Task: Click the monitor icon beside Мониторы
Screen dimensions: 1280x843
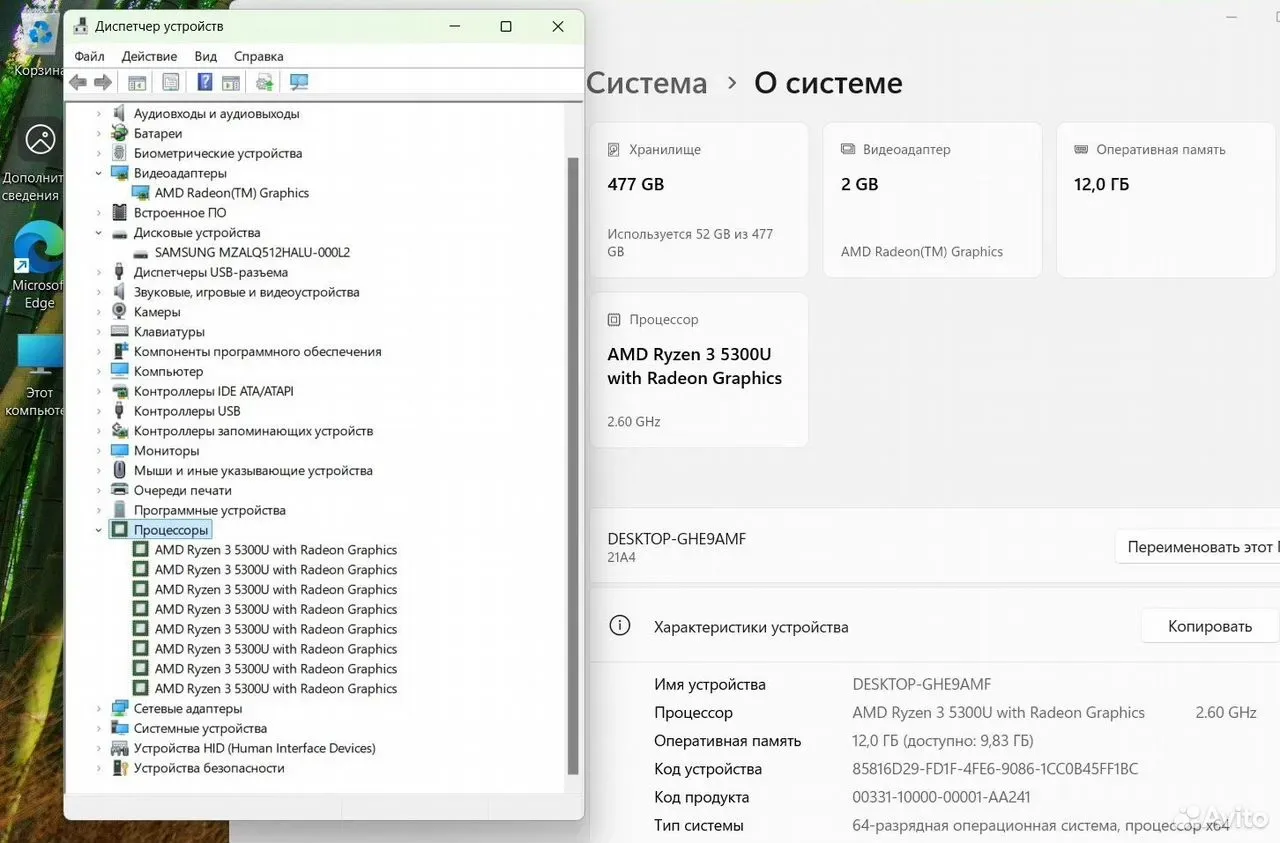Action: tap(120, 451)
